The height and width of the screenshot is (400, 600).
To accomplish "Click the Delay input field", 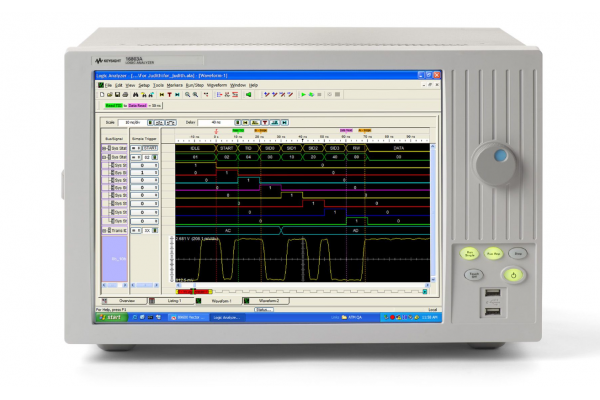I will [x=216, y=122].
